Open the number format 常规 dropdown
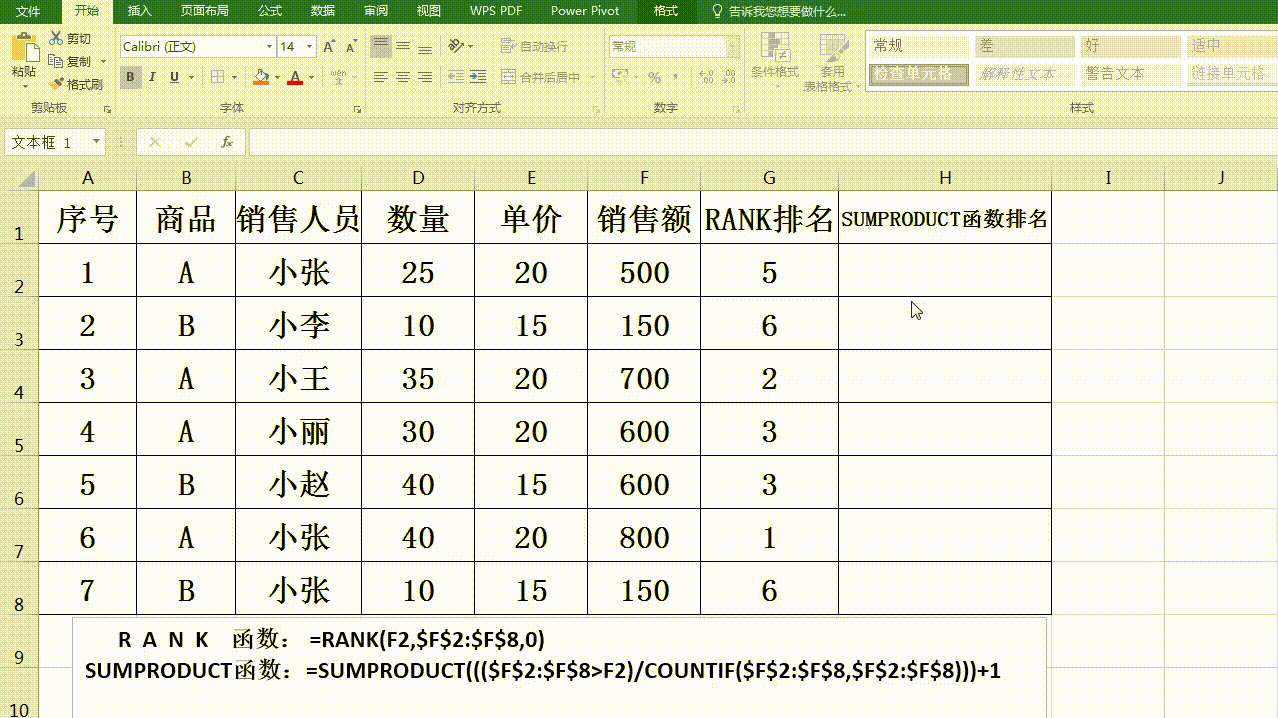Image resolution: width=1278 pixels, height=718 pixels. [x=733, y=47]
